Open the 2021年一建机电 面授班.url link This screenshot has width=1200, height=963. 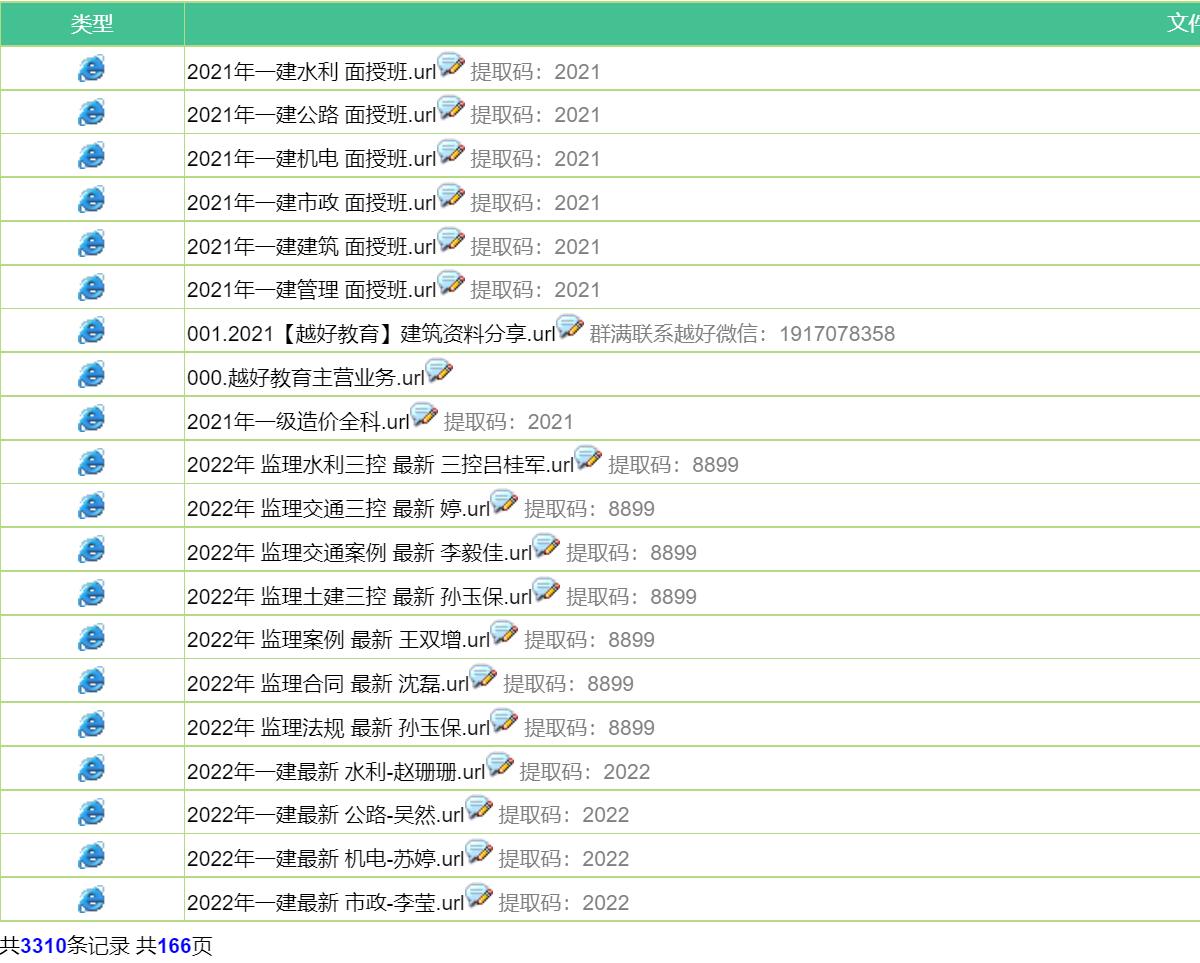pyautogui.click(x=311, y=159)
